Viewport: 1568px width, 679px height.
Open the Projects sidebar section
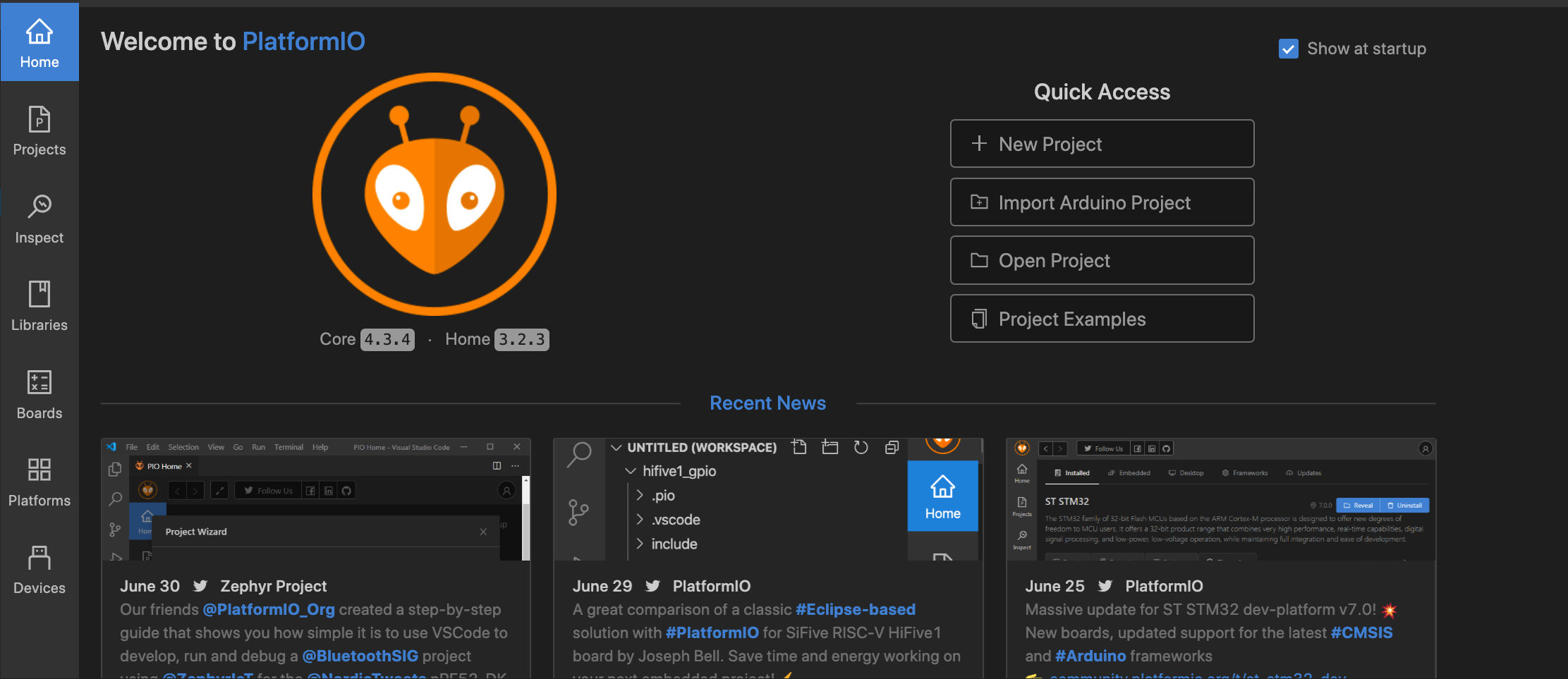tap(39, 131)
